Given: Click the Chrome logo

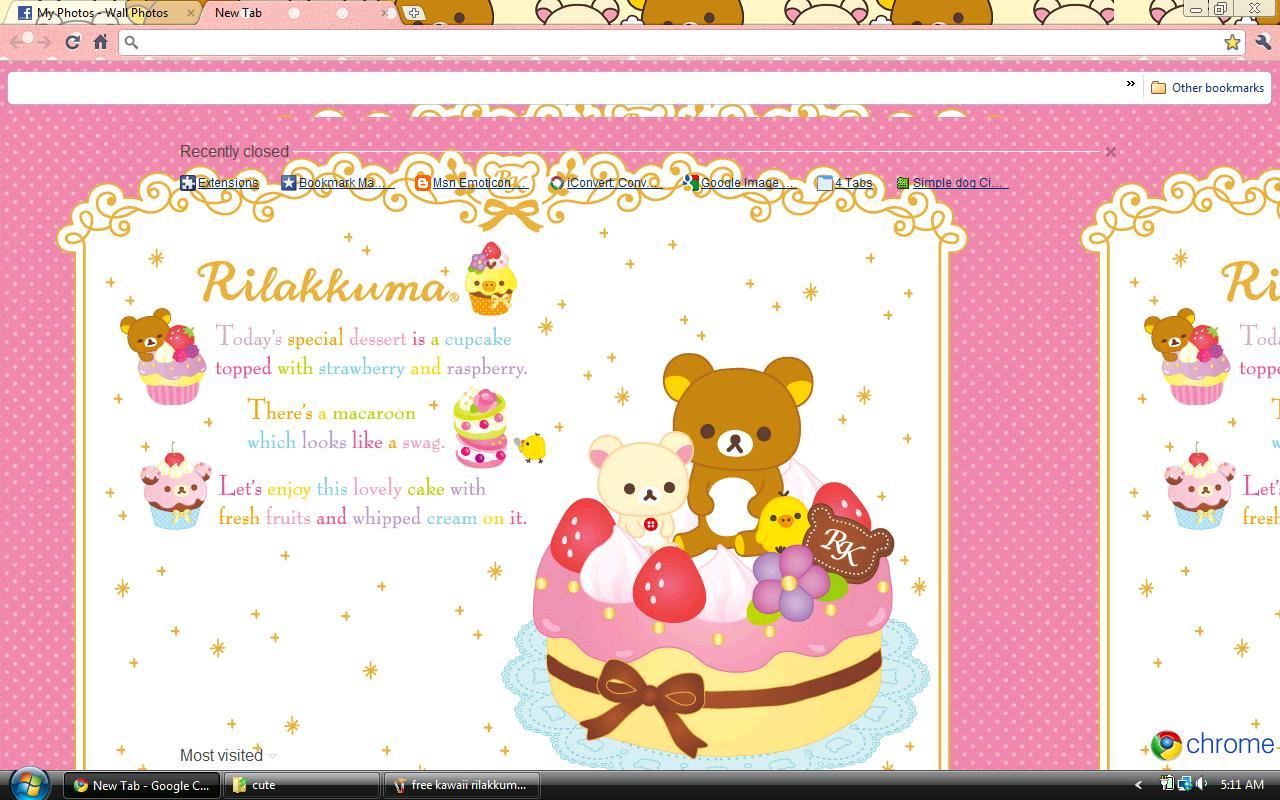Looking at the screenshot, I should pos(1212,745).
